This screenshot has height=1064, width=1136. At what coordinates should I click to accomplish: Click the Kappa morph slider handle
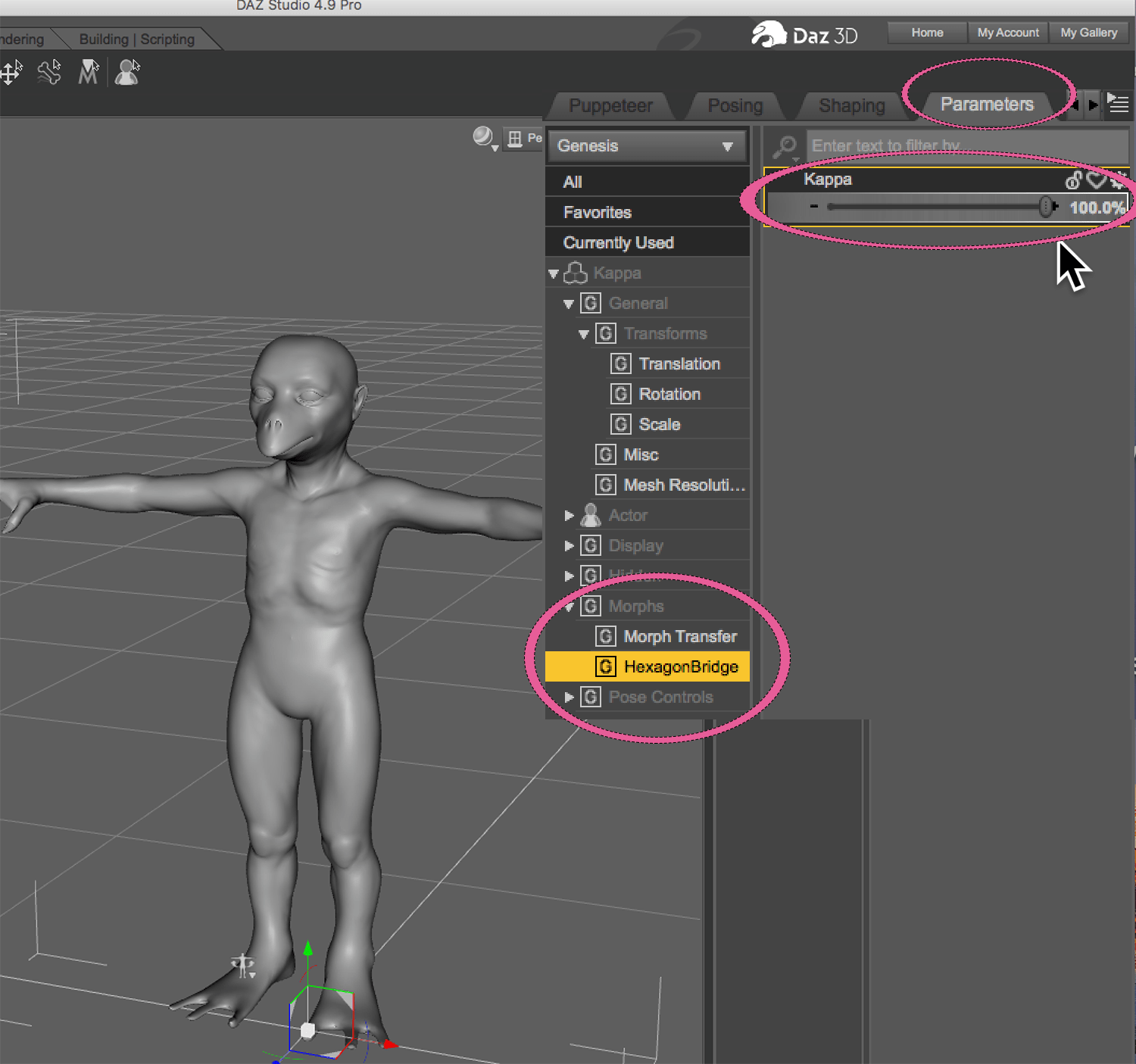click(1046, 207)
